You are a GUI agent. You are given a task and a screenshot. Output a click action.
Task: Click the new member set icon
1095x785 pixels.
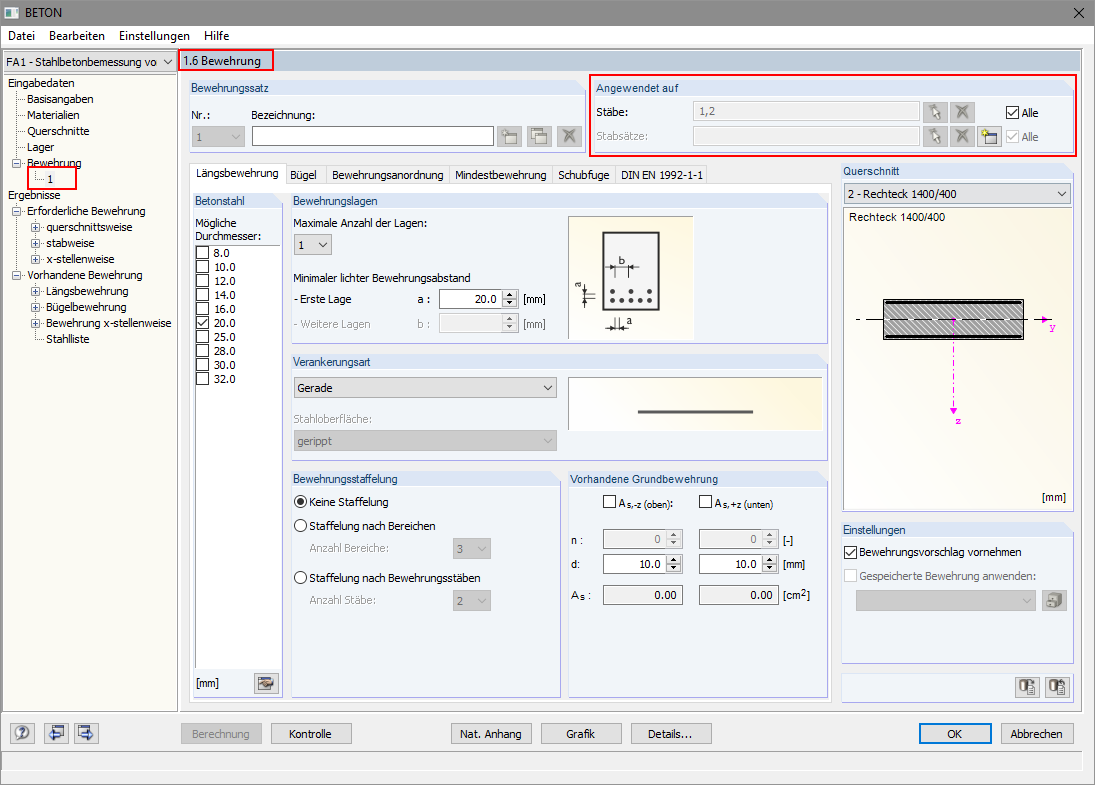tap(989, 136)
